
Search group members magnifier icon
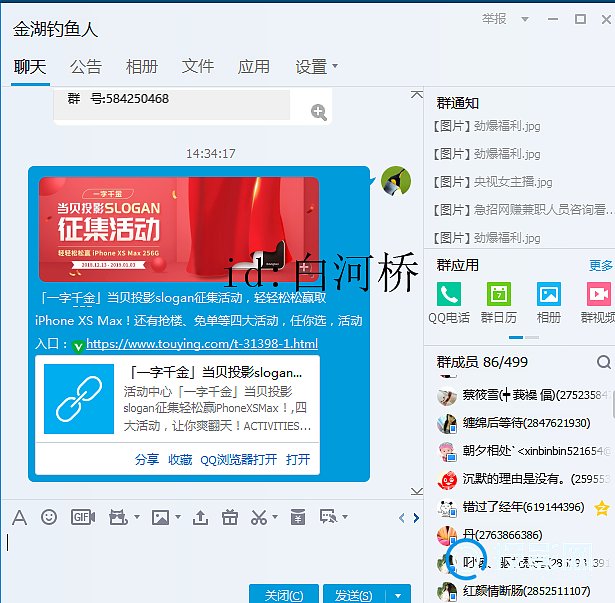[x=604, y=362]
